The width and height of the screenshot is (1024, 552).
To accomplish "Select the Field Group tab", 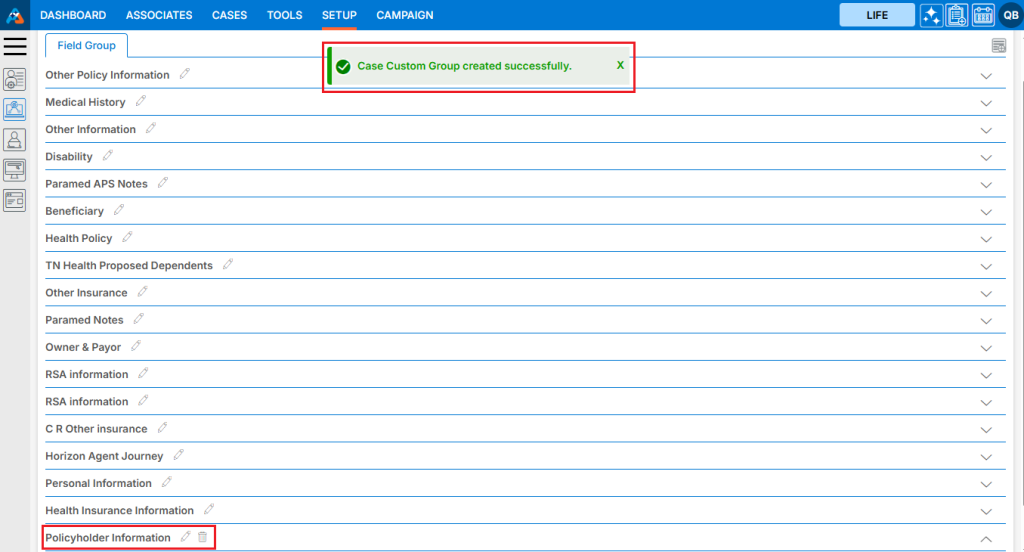I will coord(86,45).
